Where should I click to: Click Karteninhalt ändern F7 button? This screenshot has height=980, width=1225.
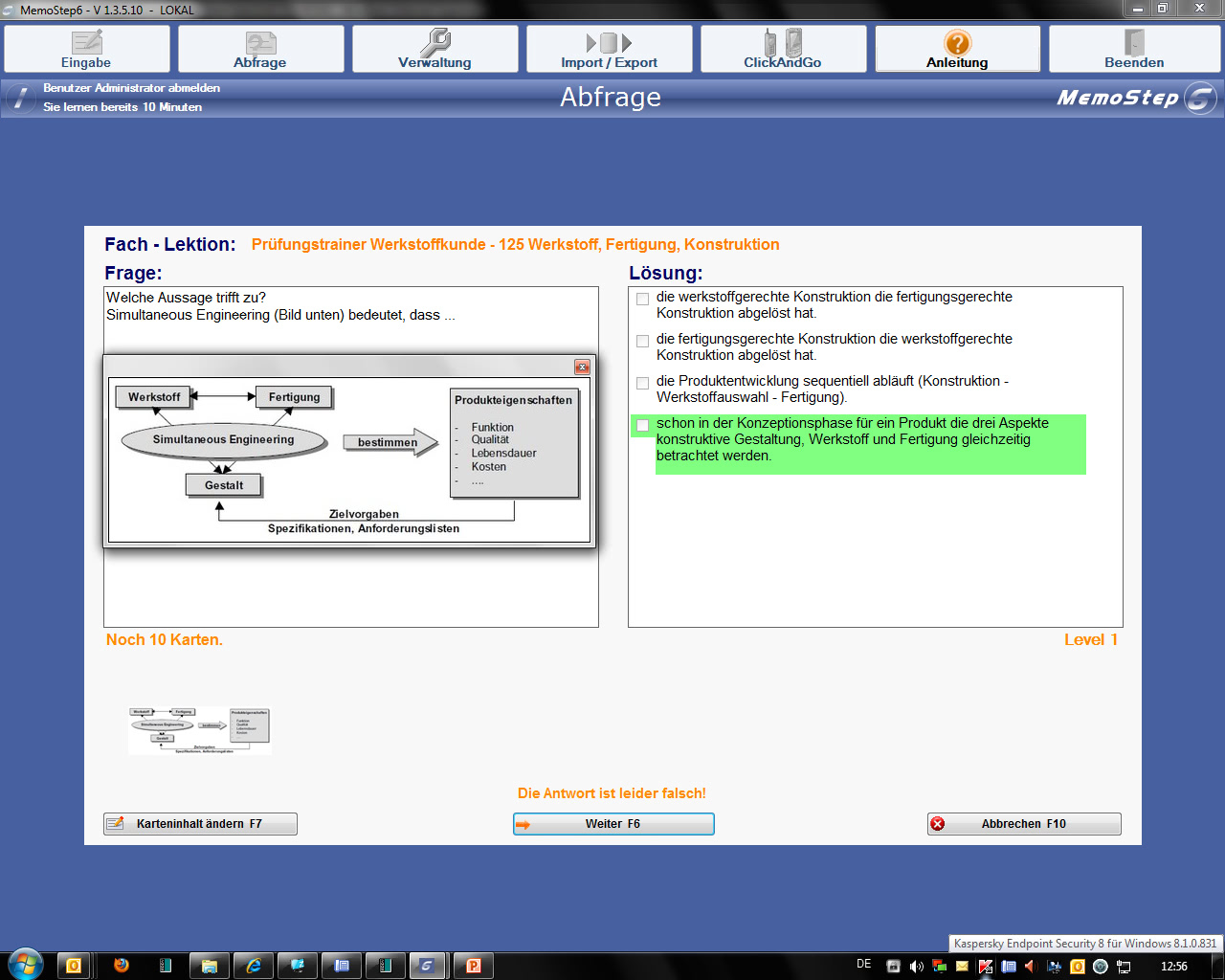200,824
